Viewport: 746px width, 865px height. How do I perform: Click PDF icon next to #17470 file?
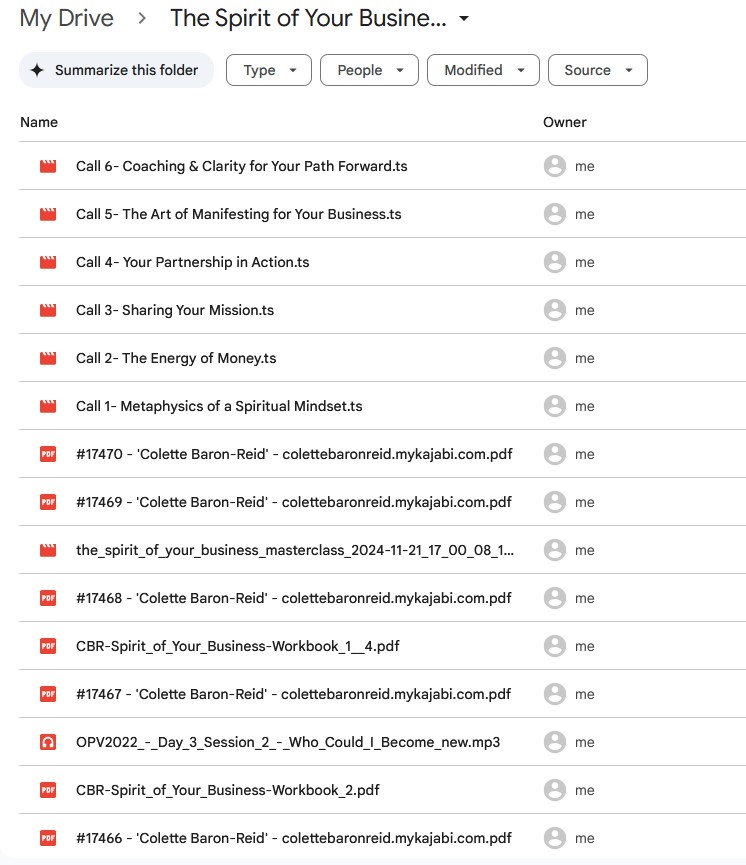pyautogui.click(x=47, y=455)
